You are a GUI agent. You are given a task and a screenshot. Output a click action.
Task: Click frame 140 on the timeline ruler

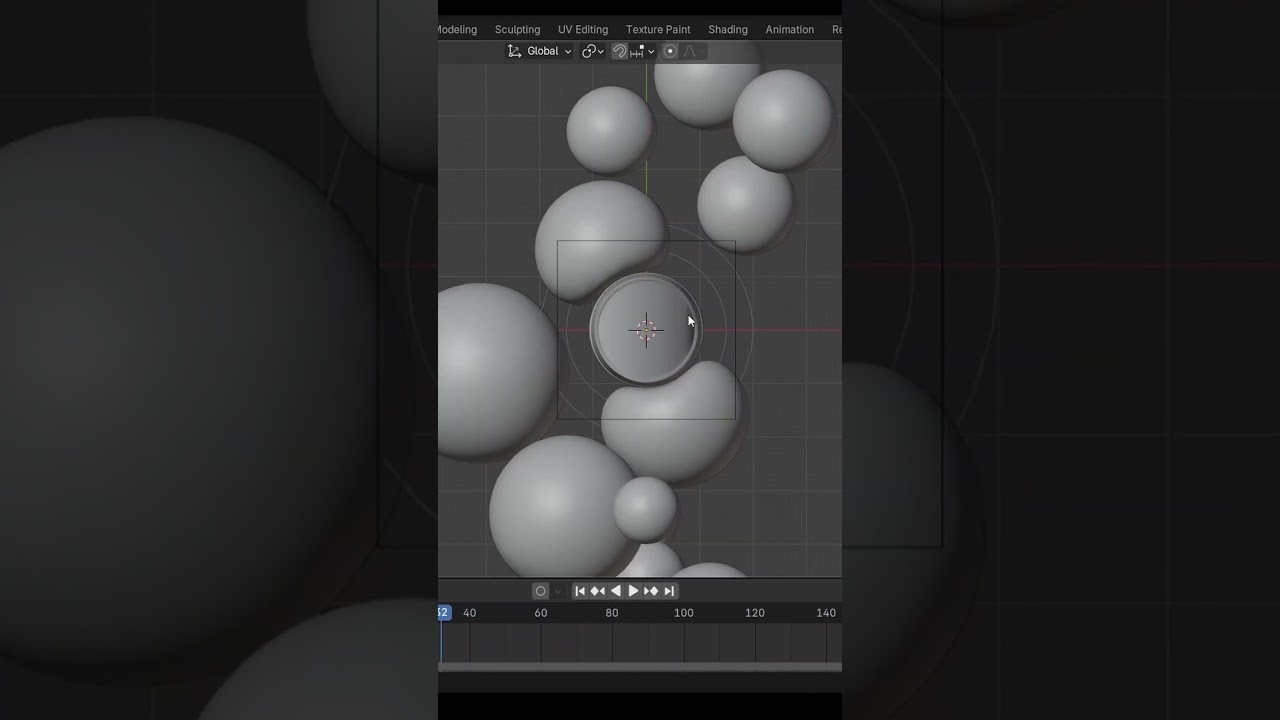826,613
